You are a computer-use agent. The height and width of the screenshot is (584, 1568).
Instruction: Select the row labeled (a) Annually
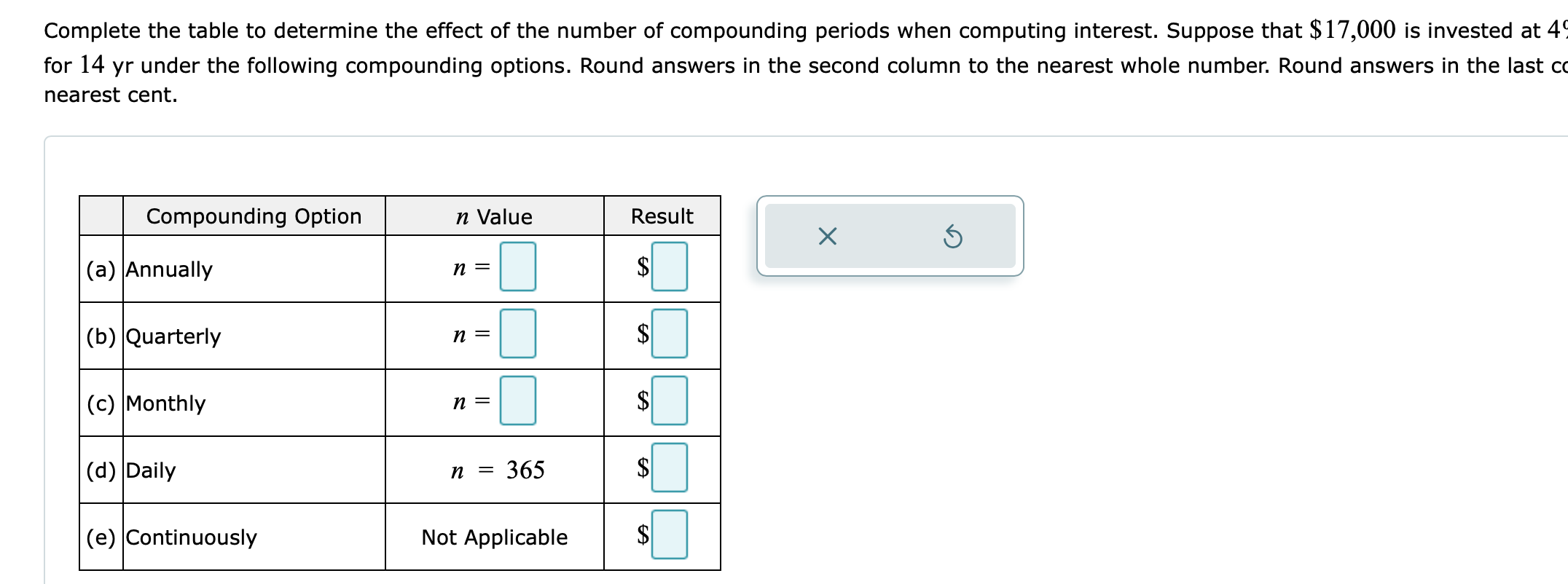[x=168, y=269]
